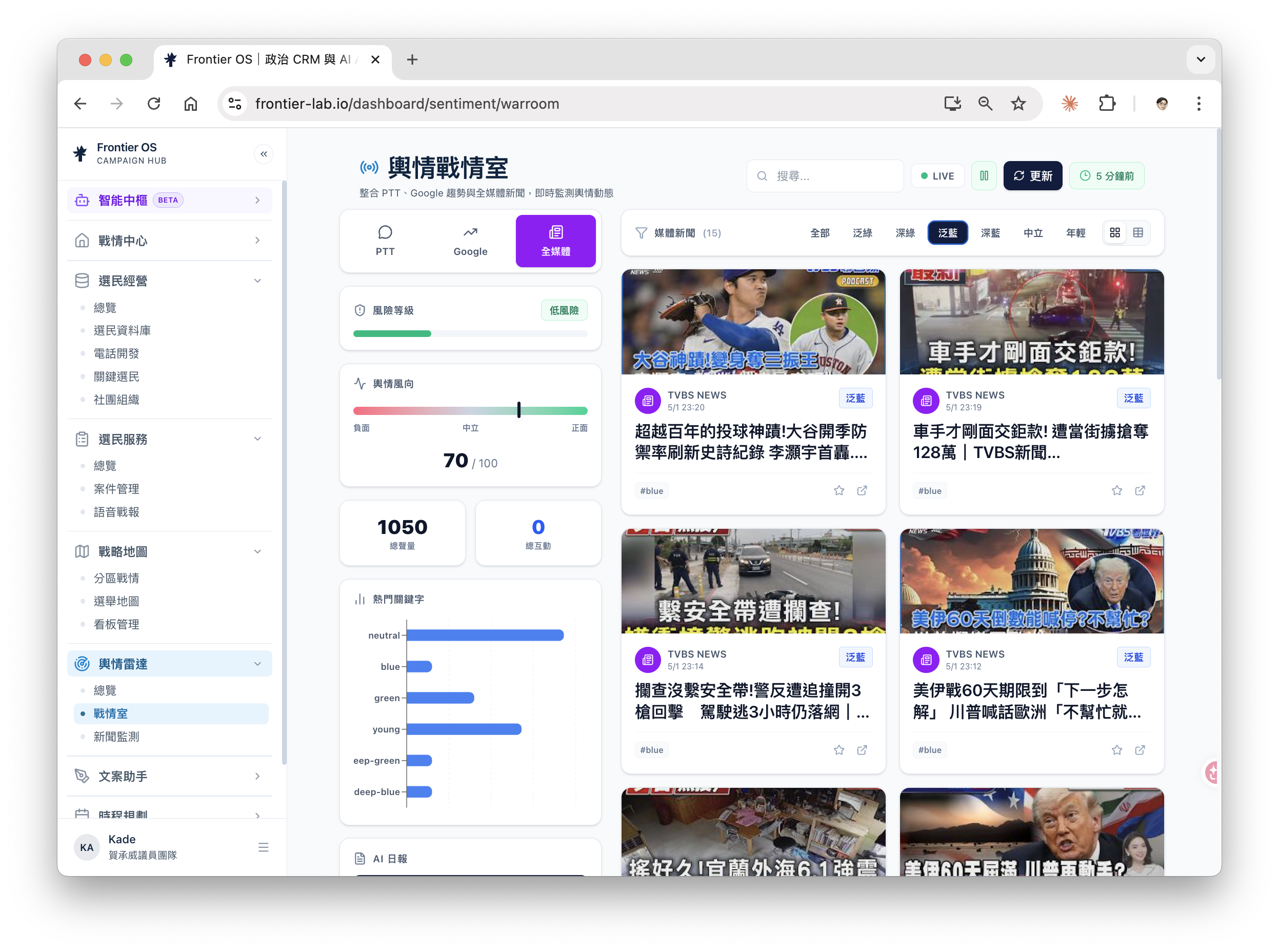Filter news by 深藍

(990, 233)
